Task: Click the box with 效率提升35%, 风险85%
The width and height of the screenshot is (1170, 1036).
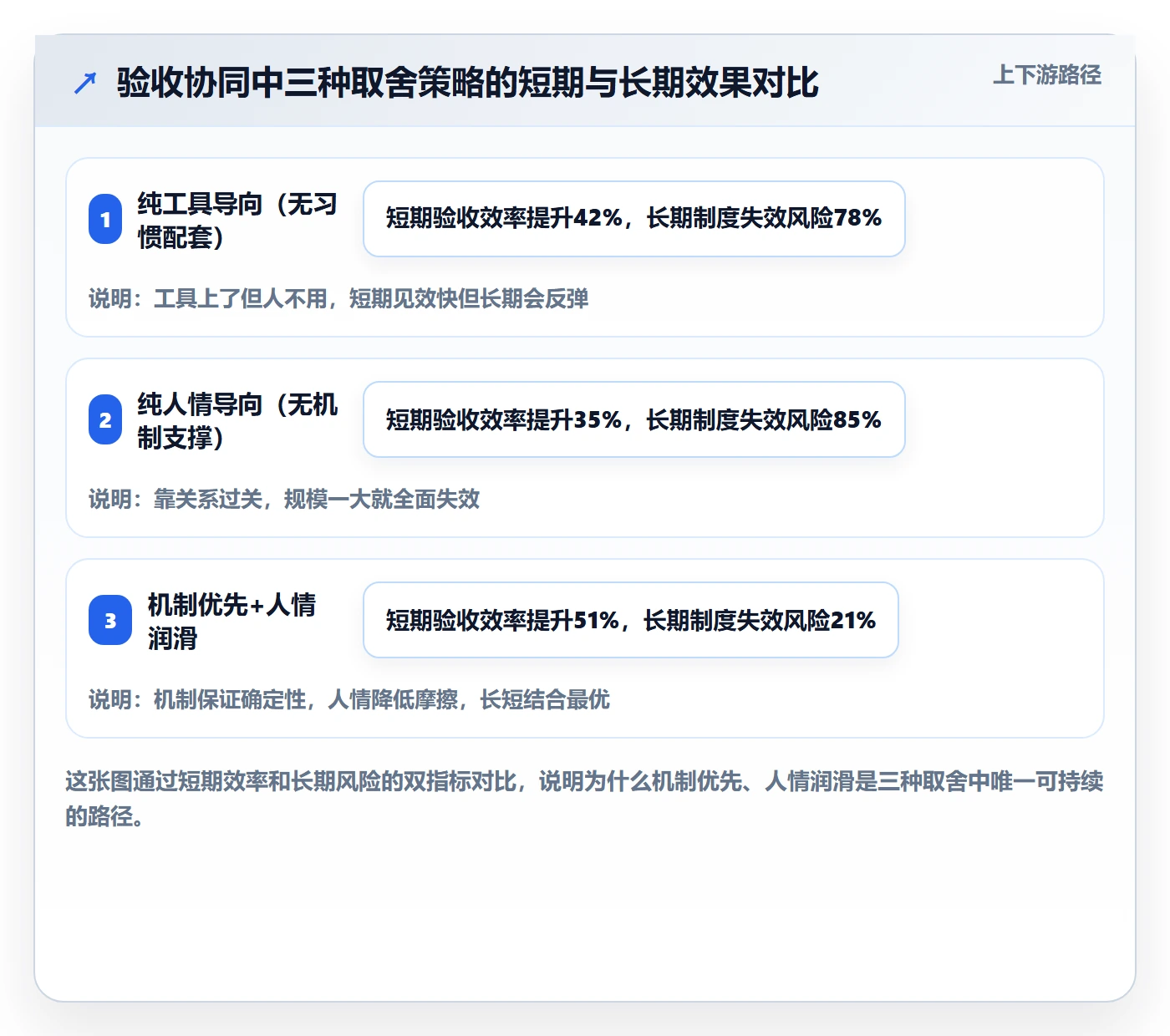Action: coord(634,419)
